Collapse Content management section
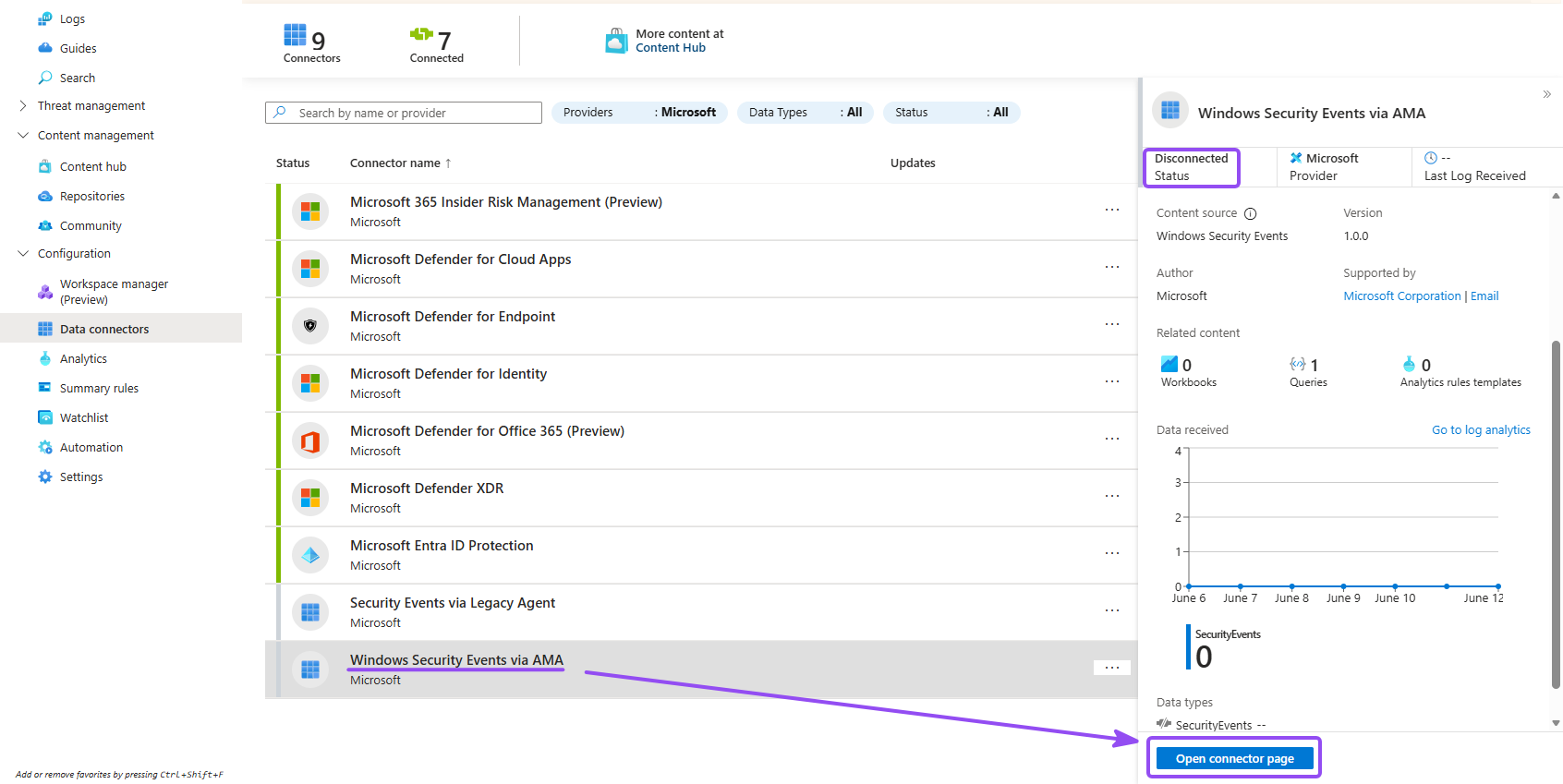 point(23,135)
